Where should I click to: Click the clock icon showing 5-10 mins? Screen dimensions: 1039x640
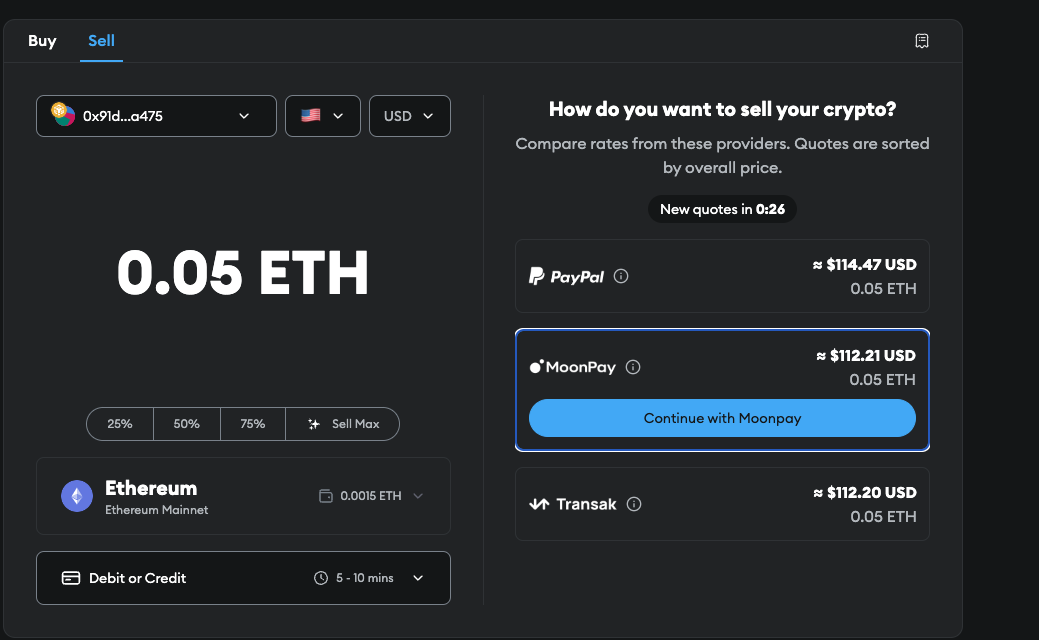coord(322,577)
